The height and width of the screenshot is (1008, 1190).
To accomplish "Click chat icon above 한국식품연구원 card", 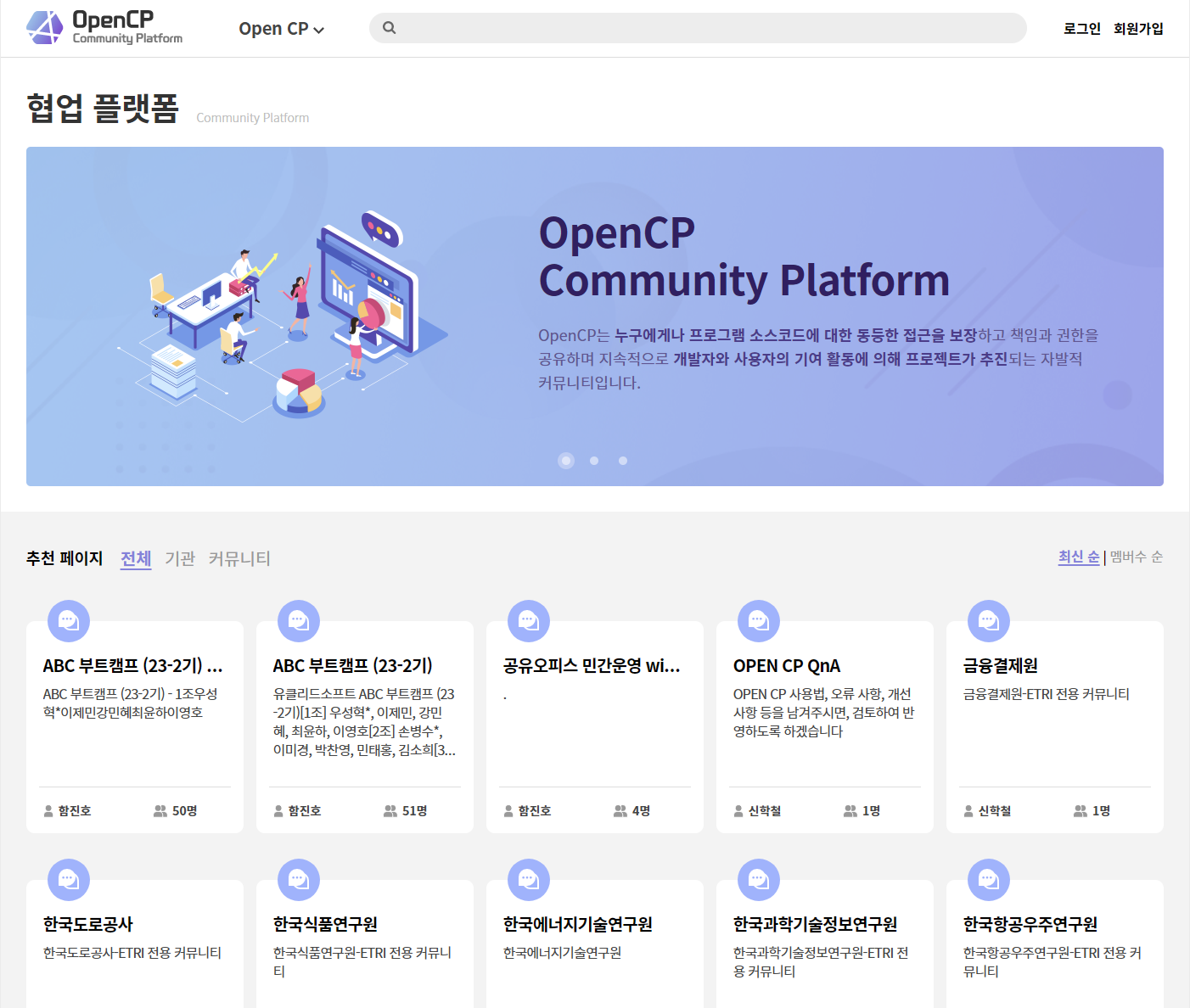I will pos(299,880).
